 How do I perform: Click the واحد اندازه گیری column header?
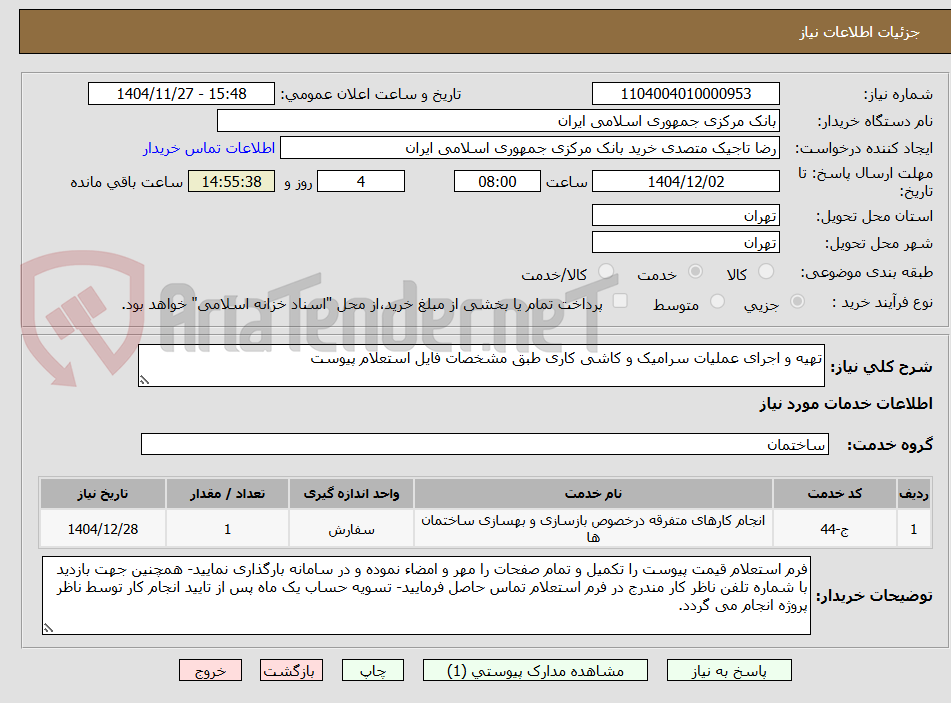click(x=351, y=494)
